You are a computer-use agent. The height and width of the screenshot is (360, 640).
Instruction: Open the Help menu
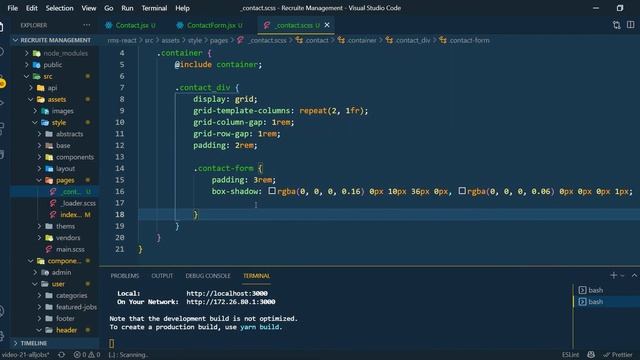click(x=182, y=8)
